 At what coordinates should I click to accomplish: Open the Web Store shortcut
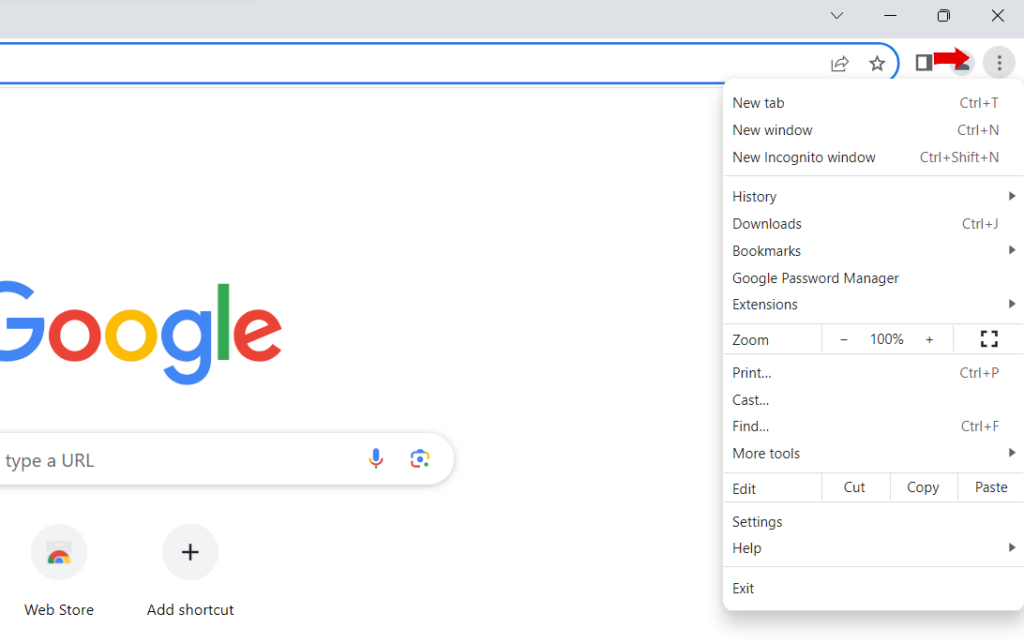pyautogui.click(x=59, y=552)
